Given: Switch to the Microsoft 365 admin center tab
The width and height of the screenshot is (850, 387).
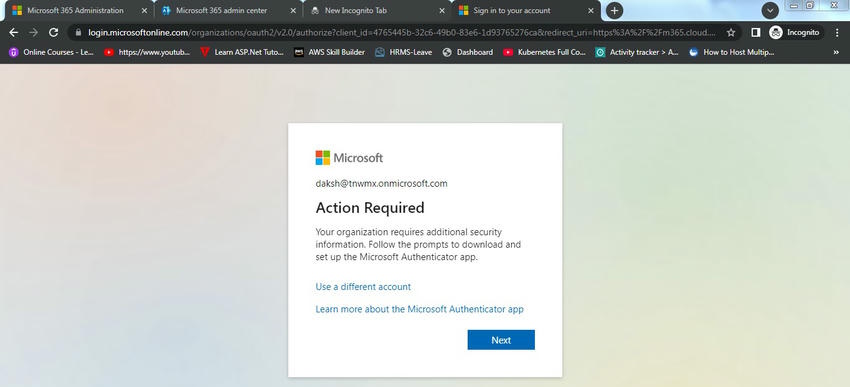Looking at the screenshot, I should pos(229,10).
